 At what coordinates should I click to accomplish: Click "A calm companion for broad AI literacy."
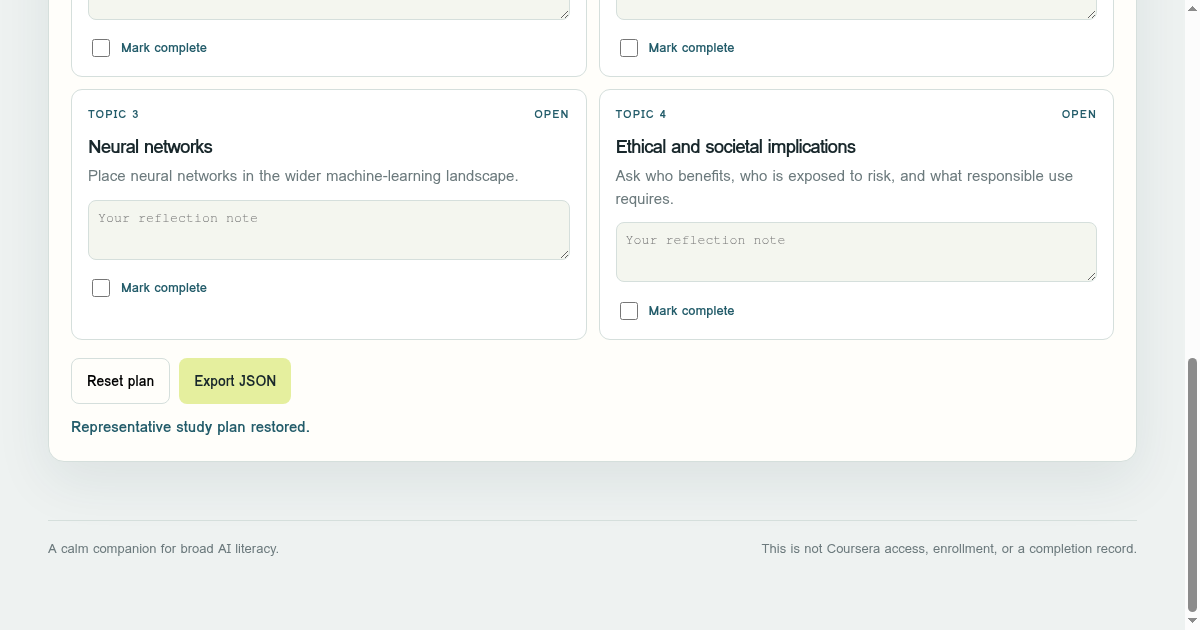(163, 549)
